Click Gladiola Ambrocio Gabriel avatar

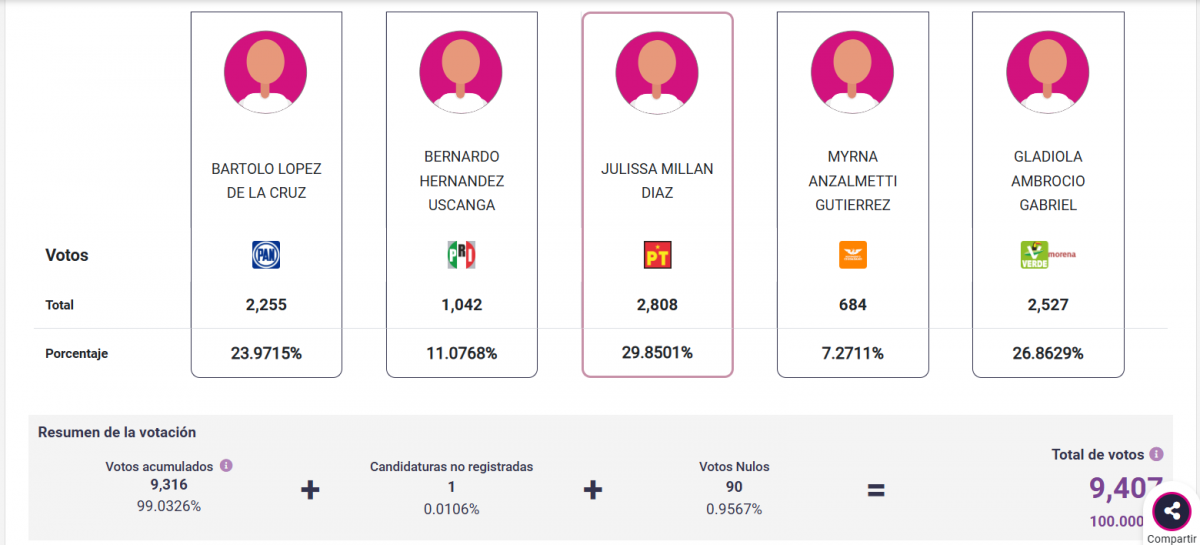coord(1047,71)
